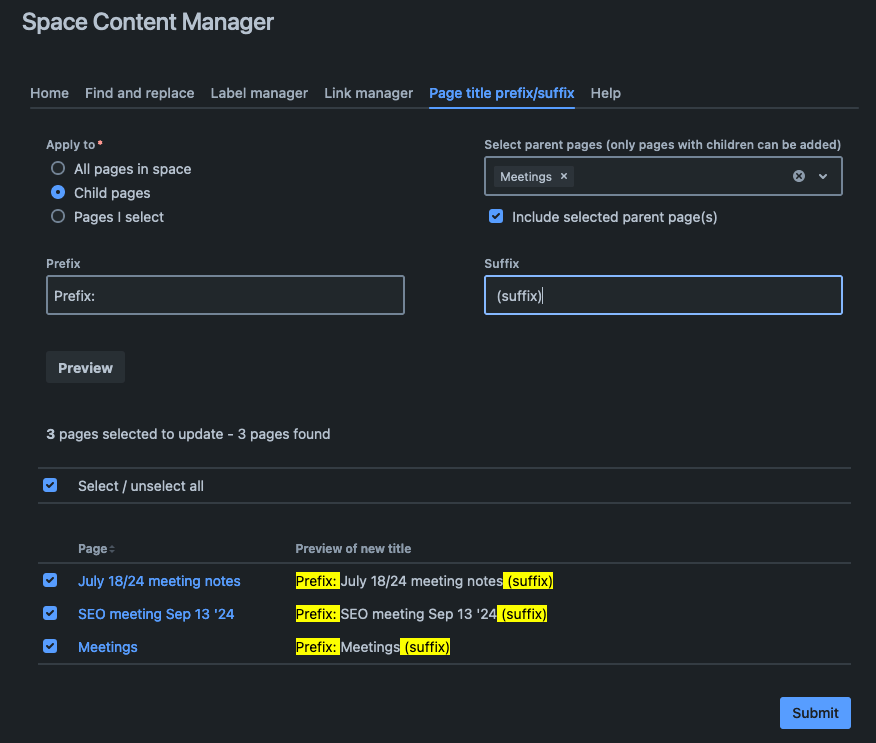Sort the table by Page column
This screenshot has height=743, width=876.
tap(96, 549)
